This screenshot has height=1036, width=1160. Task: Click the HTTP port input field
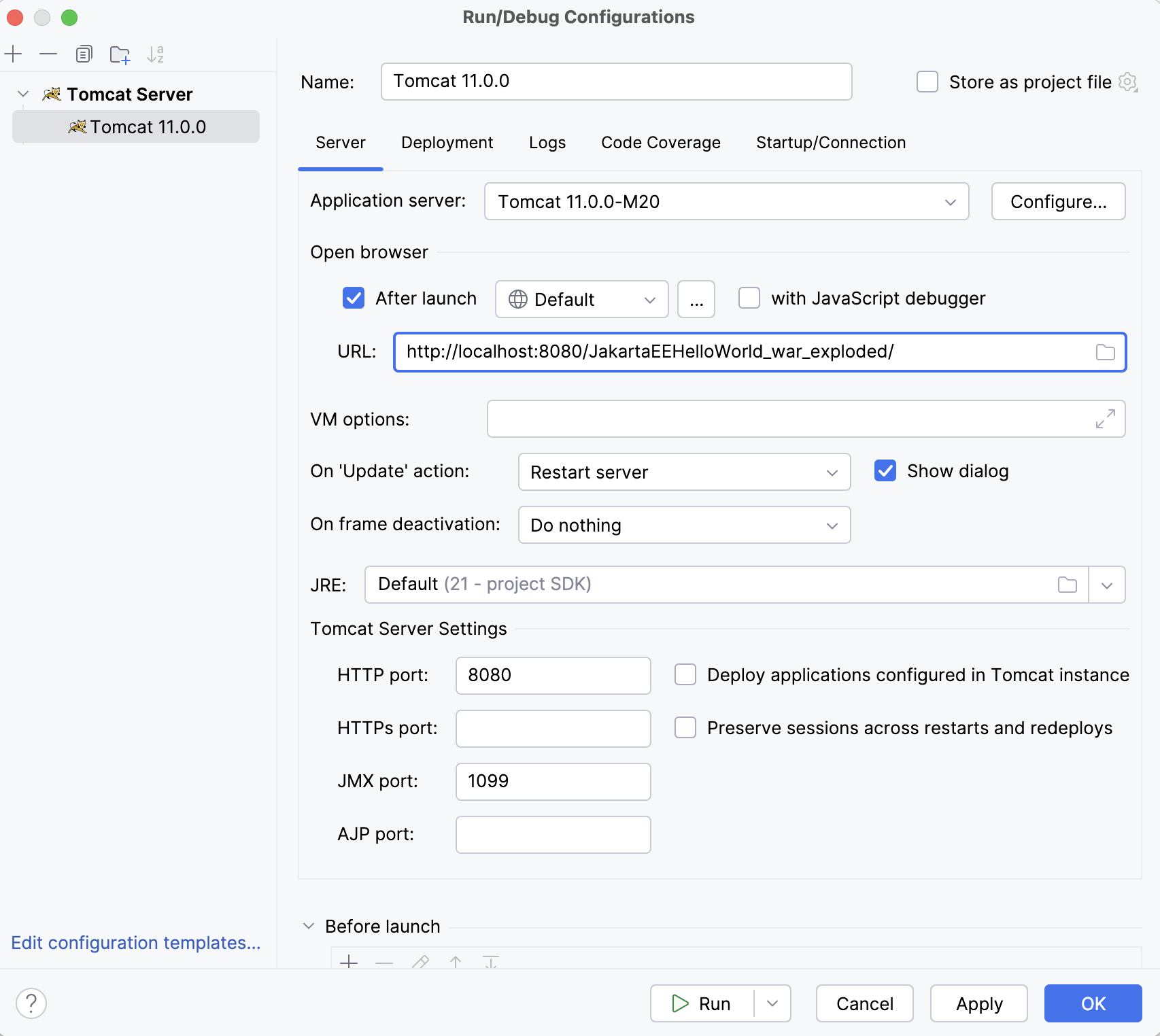click(553, 675)
